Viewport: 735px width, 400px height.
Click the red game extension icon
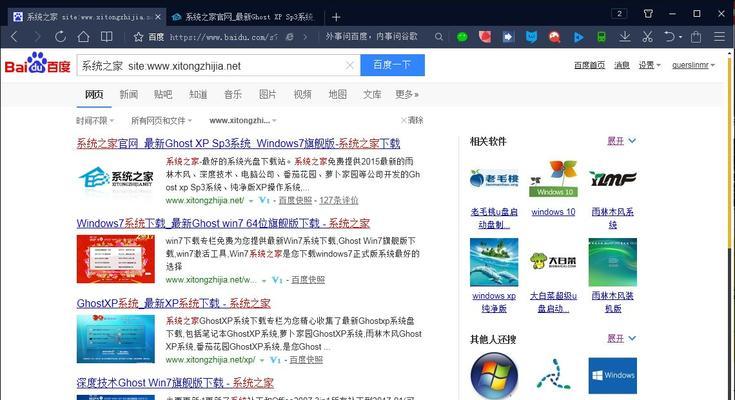(555, 37)
